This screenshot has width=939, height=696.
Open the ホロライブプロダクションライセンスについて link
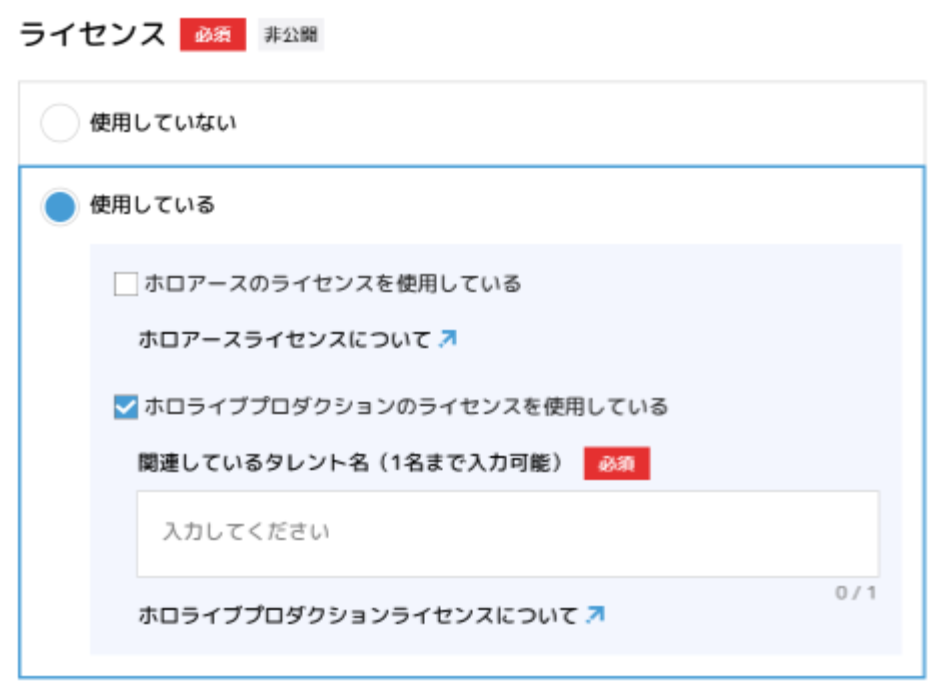pyautogui.click(x=358, y=615)
